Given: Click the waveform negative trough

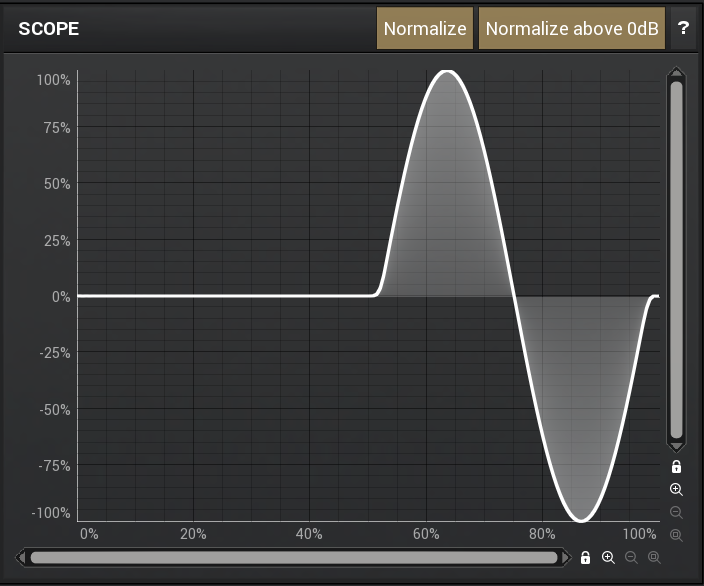Looking at the screenshot, I should point(581,520).
